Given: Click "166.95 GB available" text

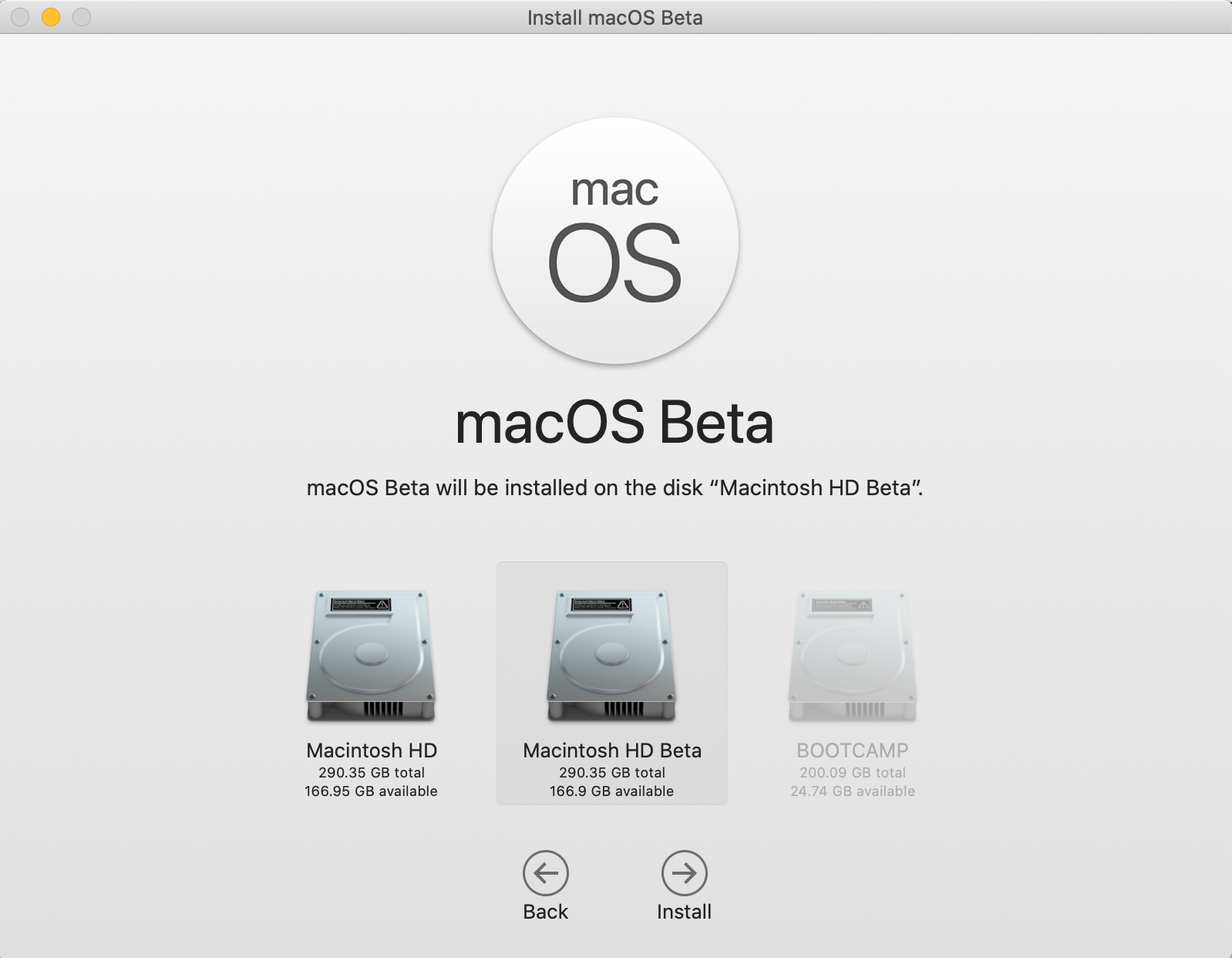Looking at the screenshot, I should click(371, 791).
